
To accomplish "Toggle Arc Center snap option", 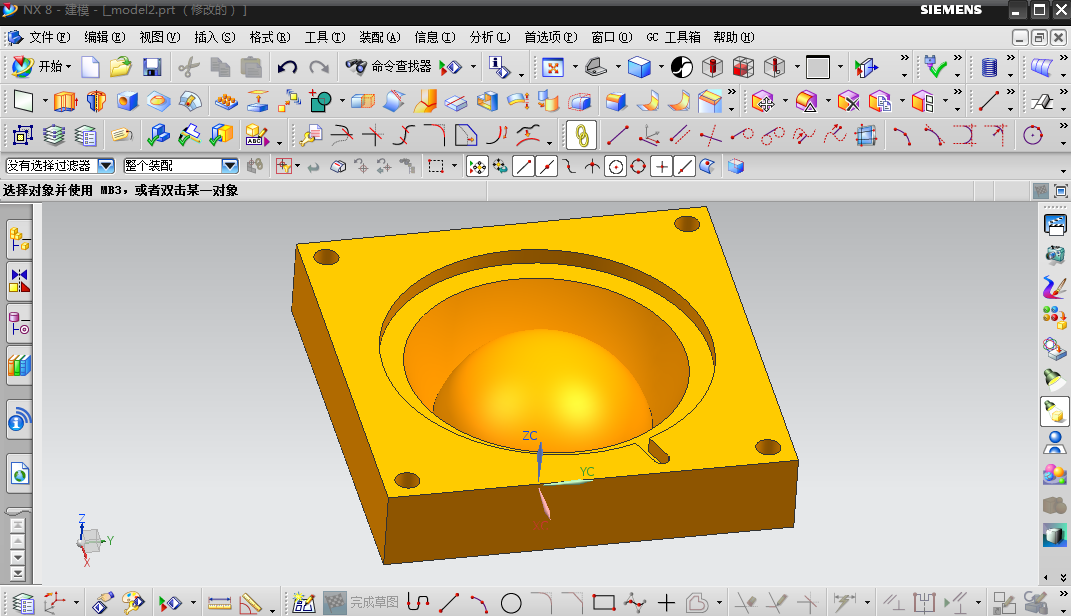I will pos(615,167).
